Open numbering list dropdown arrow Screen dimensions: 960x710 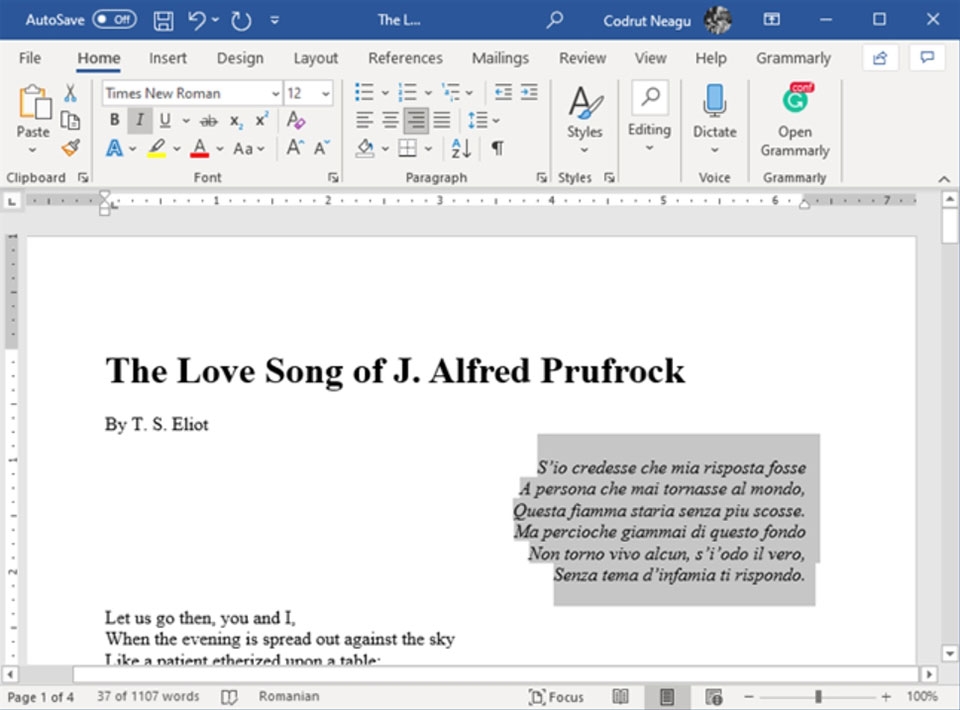428,93
